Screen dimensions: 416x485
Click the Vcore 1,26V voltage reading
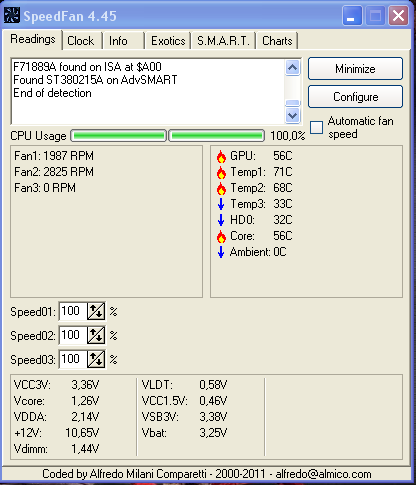(56, 401)
